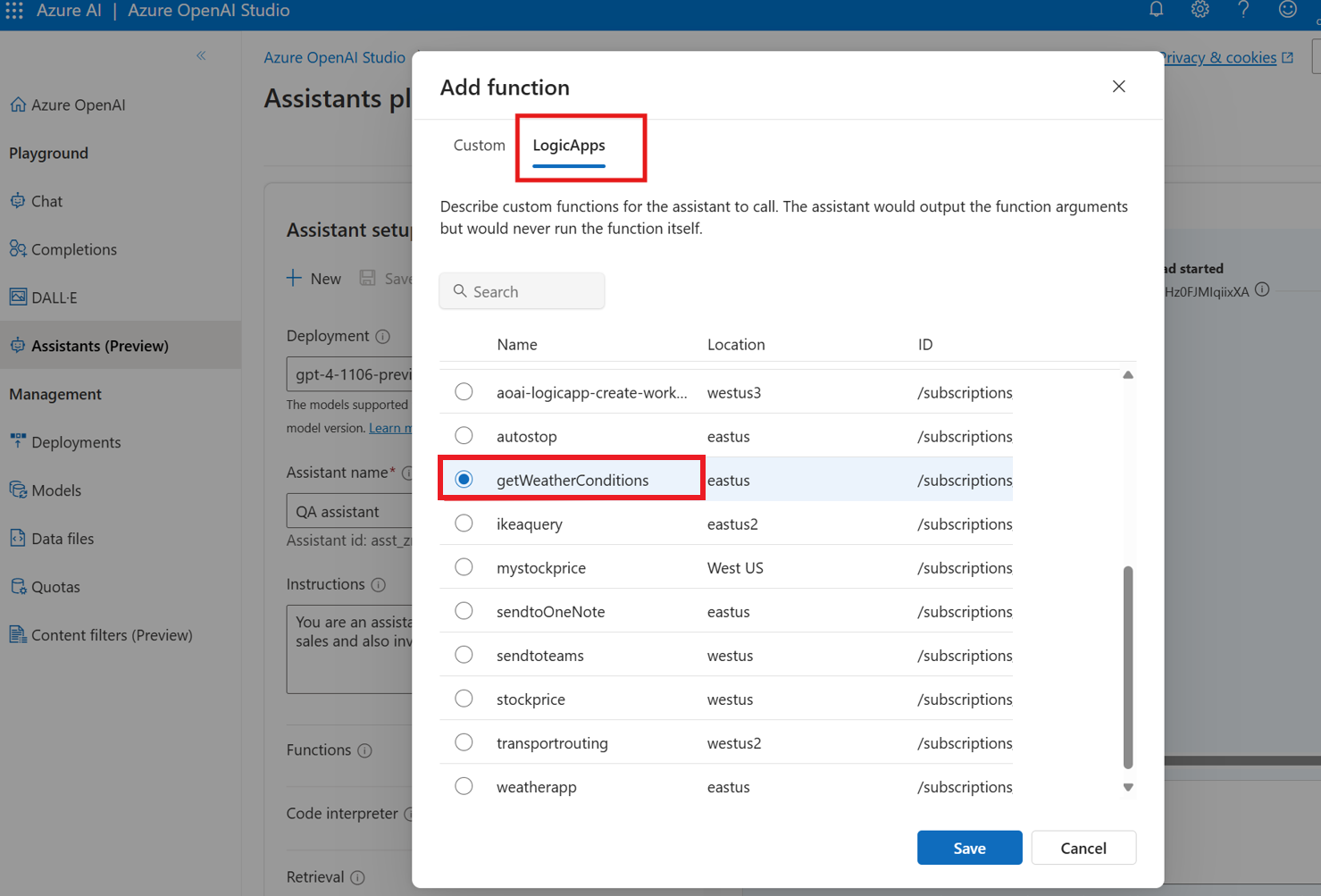This screenshot has width=1321, height=896.
Task: Open Azure OpenAI Studio breadcrumb link
Action: (334, 57)
